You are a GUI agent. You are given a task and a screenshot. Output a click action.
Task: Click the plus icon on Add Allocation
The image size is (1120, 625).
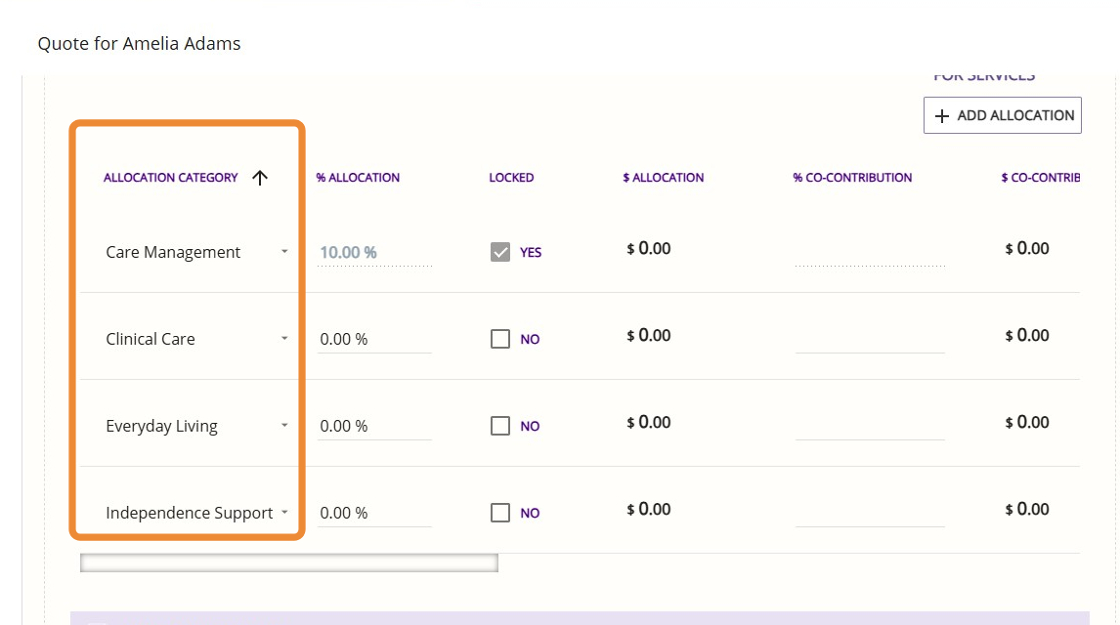941,116
